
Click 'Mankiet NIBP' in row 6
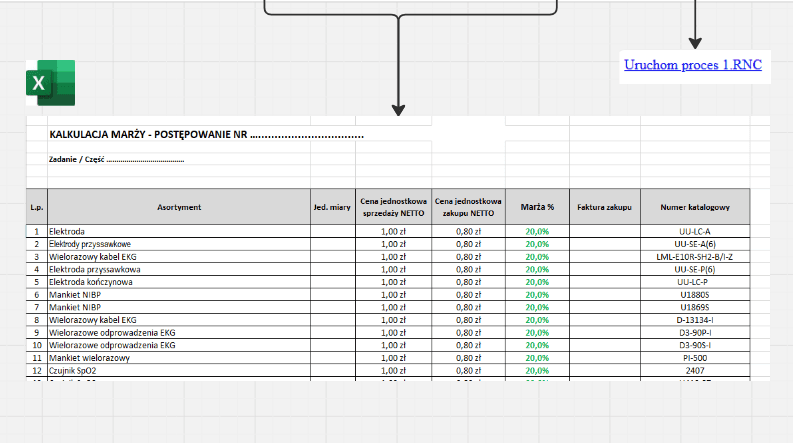tap(179, 295)
